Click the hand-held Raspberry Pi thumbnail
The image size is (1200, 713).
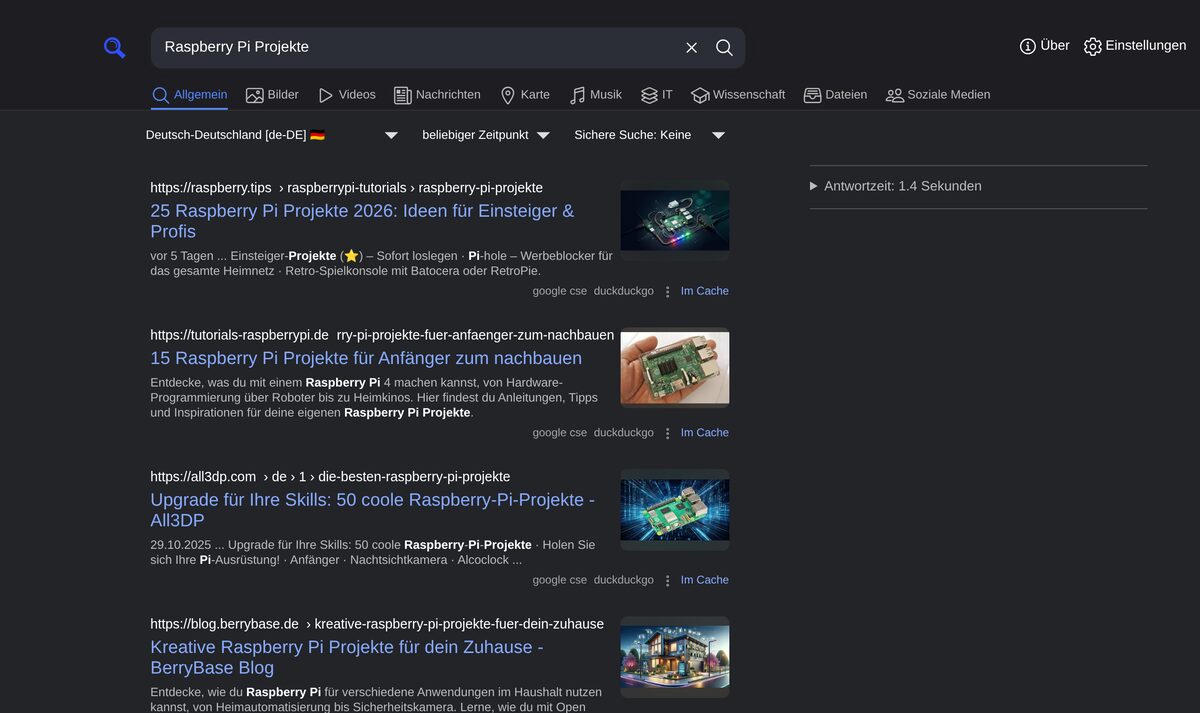675,368
